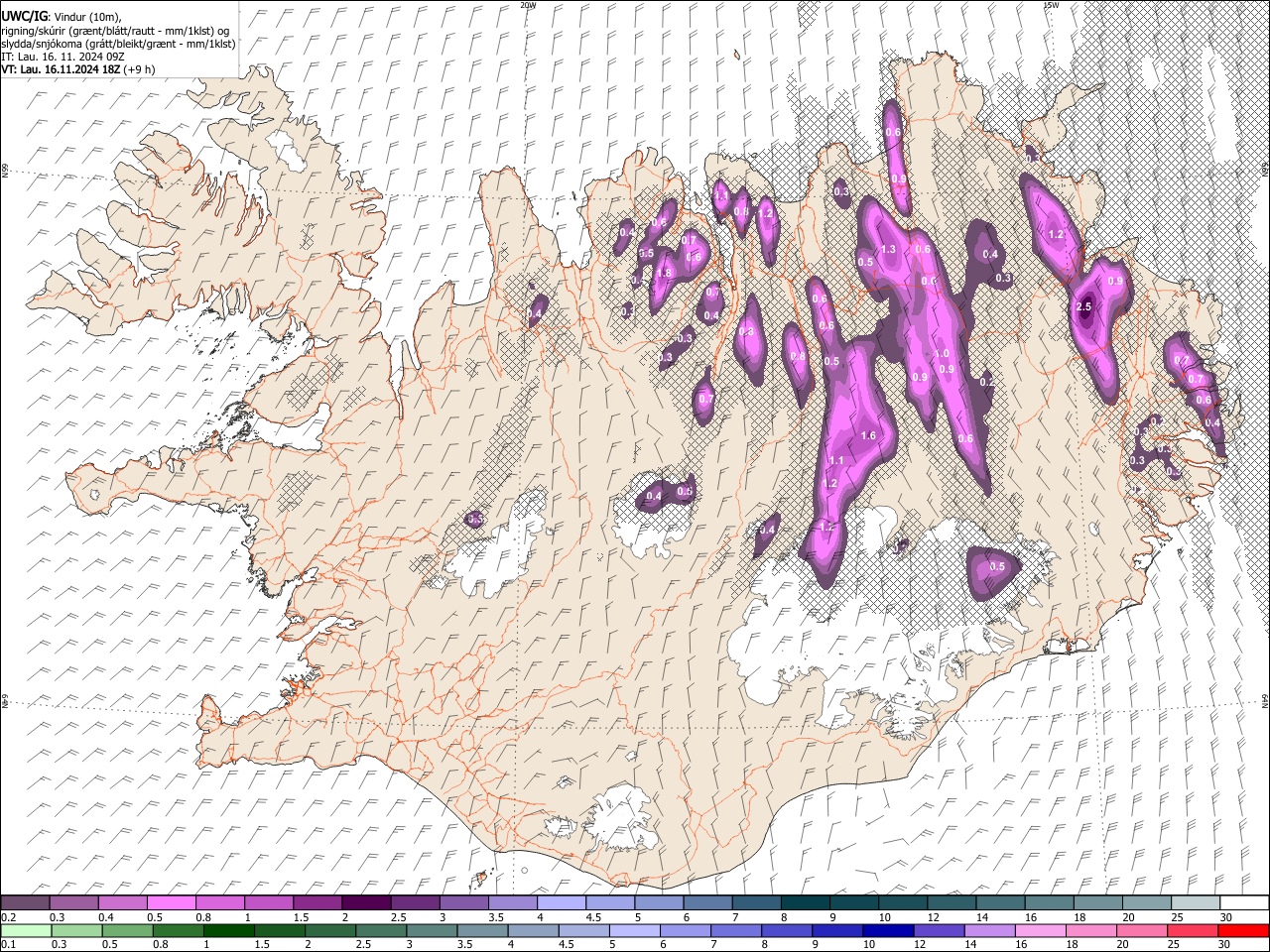Click the 'Vindur (10m)' header text
The height and width of the screenshot is (952, 1270).
tap(86, 17)
